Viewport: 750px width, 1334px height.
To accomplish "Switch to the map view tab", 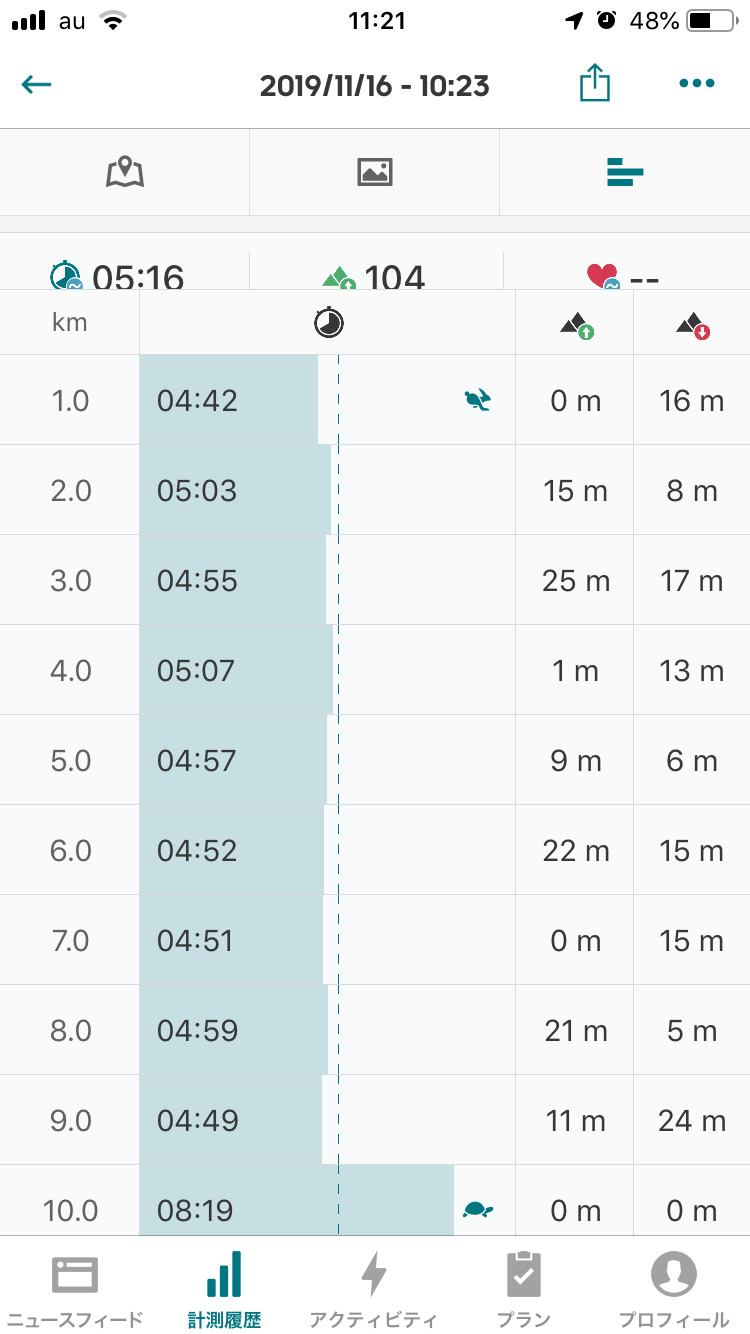I will point(125,172).
